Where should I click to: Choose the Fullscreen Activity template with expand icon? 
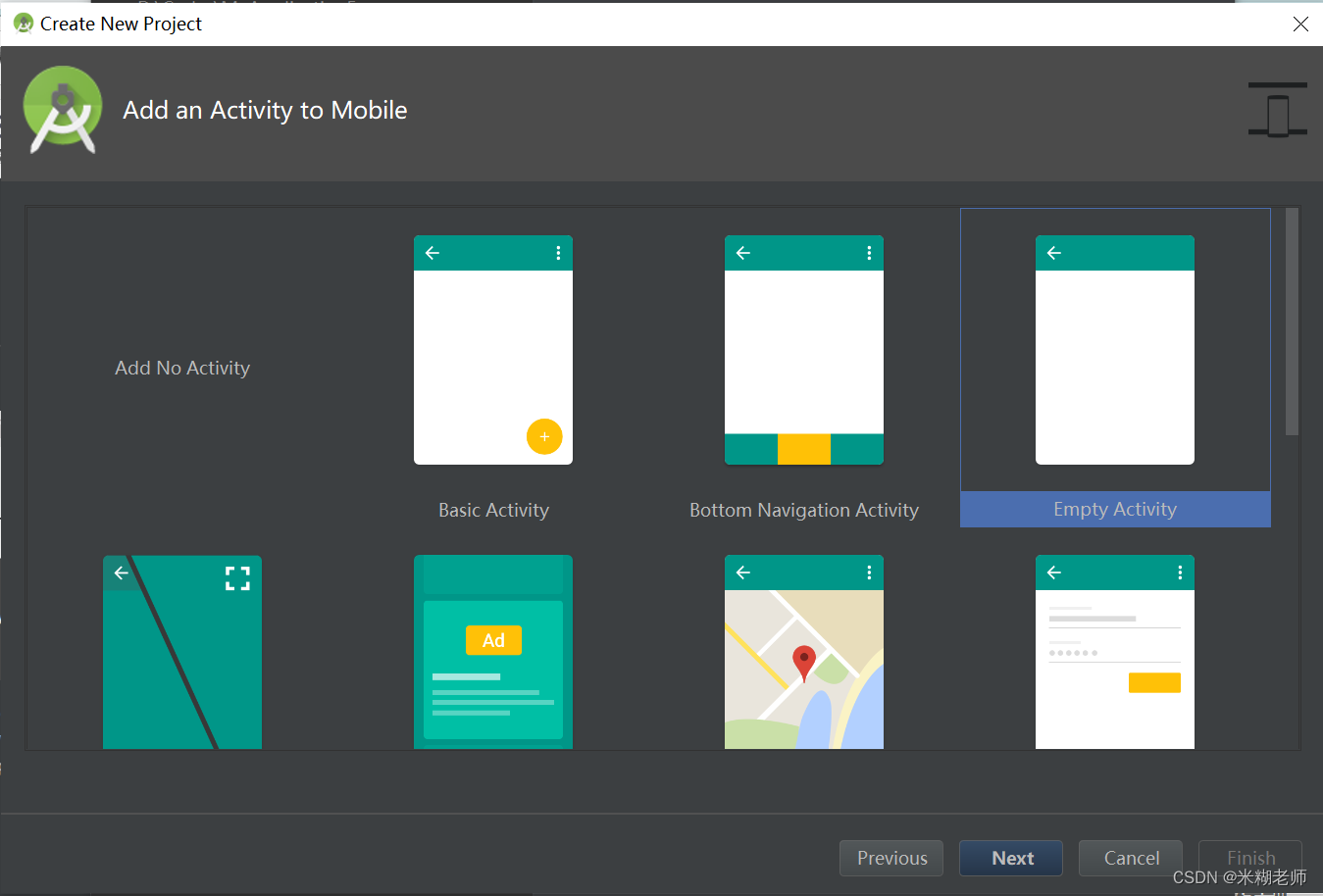click(182, 652)
